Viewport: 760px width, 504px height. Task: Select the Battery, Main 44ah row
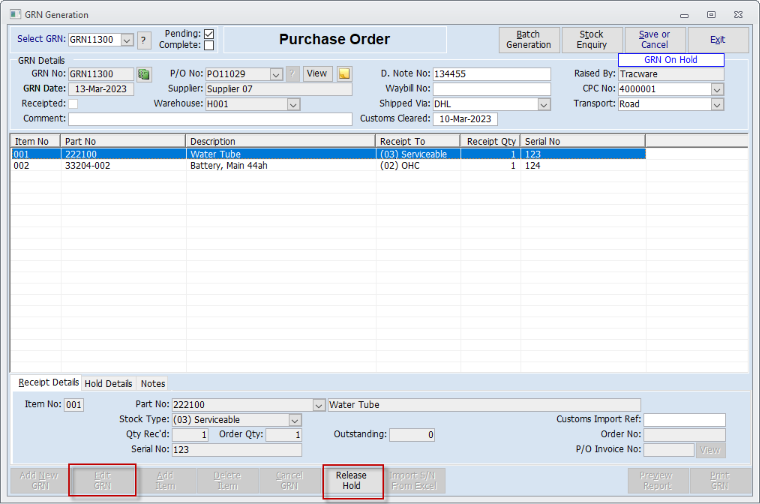click(328, 166)
